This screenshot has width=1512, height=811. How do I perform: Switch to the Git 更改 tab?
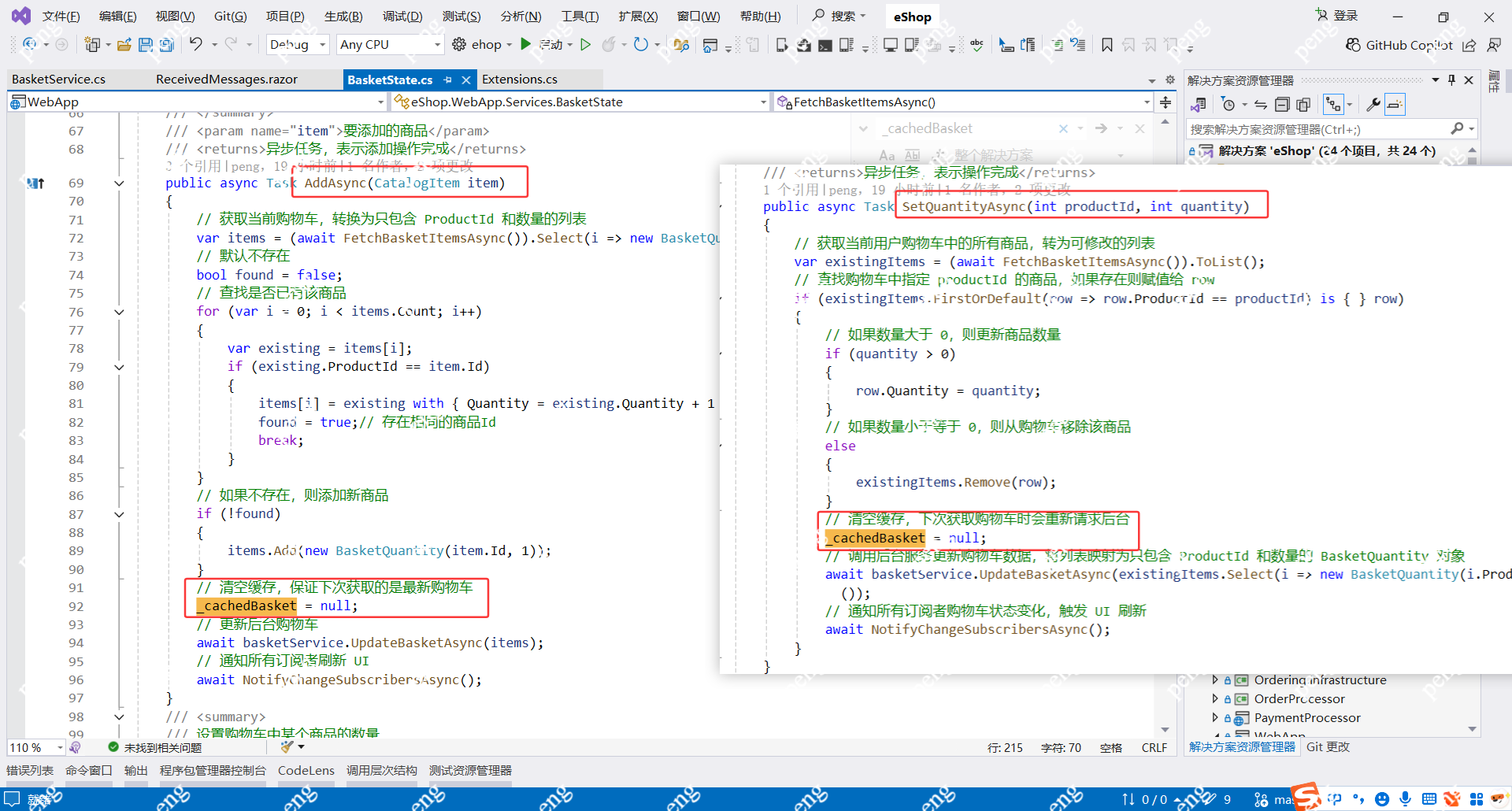click(x=1328, y=746)
